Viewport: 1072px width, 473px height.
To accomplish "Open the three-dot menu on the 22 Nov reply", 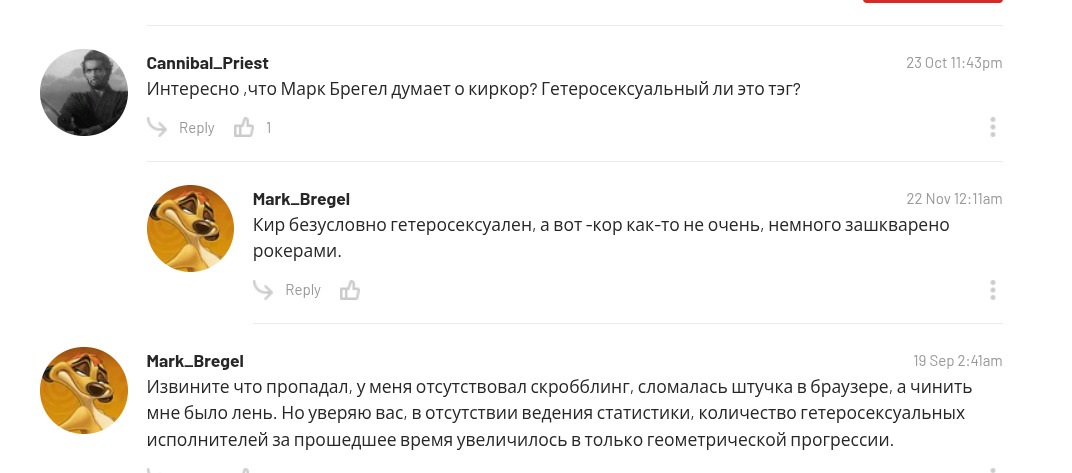I will click(x=992, y=290).
